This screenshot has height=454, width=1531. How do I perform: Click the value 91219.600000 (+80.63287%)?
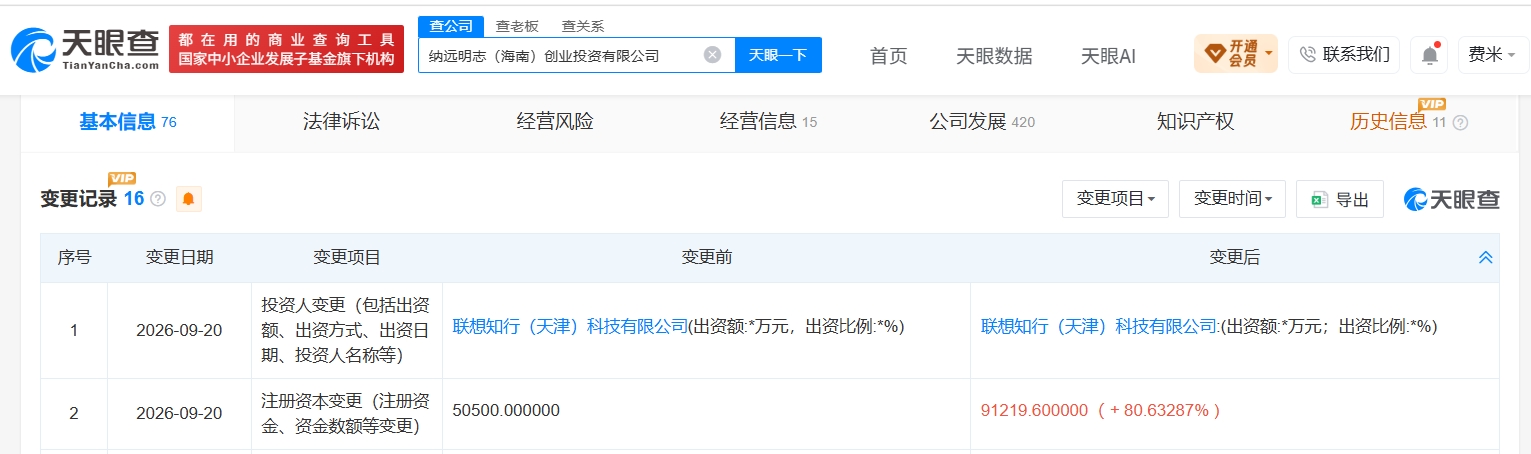(x=1100, y=410)
